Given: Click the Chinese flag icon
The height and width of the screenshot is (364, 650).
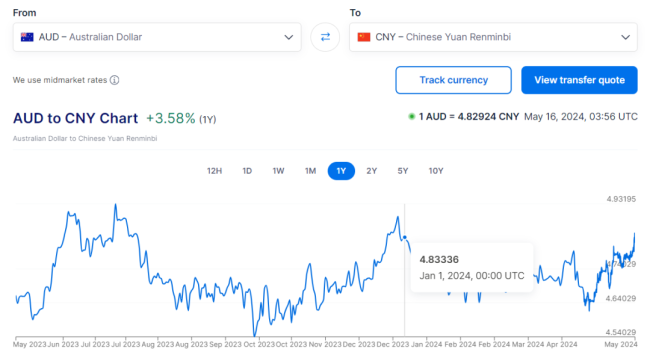Looking at the screenshot, I should point(364,37).
